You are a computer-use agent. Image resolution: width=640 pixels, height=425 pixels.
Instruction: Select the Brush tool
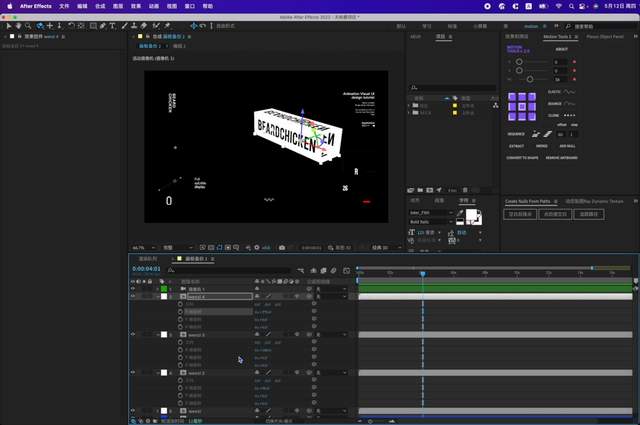pyautogui.click(x=124, y=26)
